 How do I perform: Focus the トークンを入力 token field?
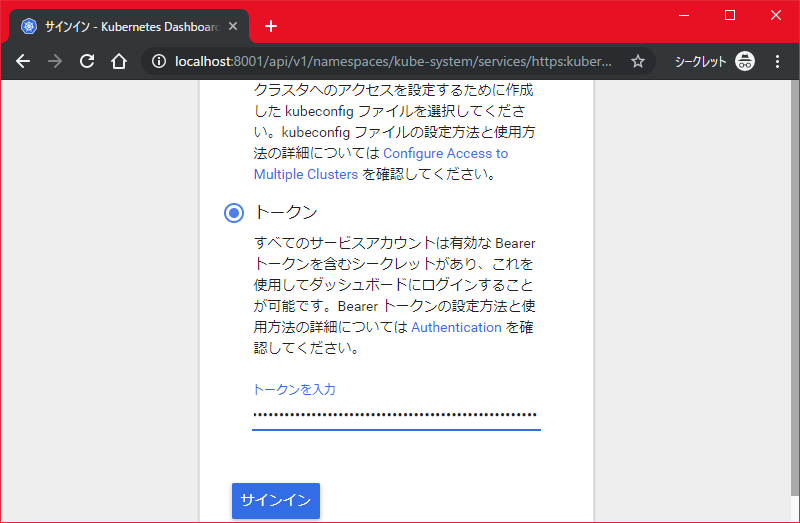click(396, 416)
